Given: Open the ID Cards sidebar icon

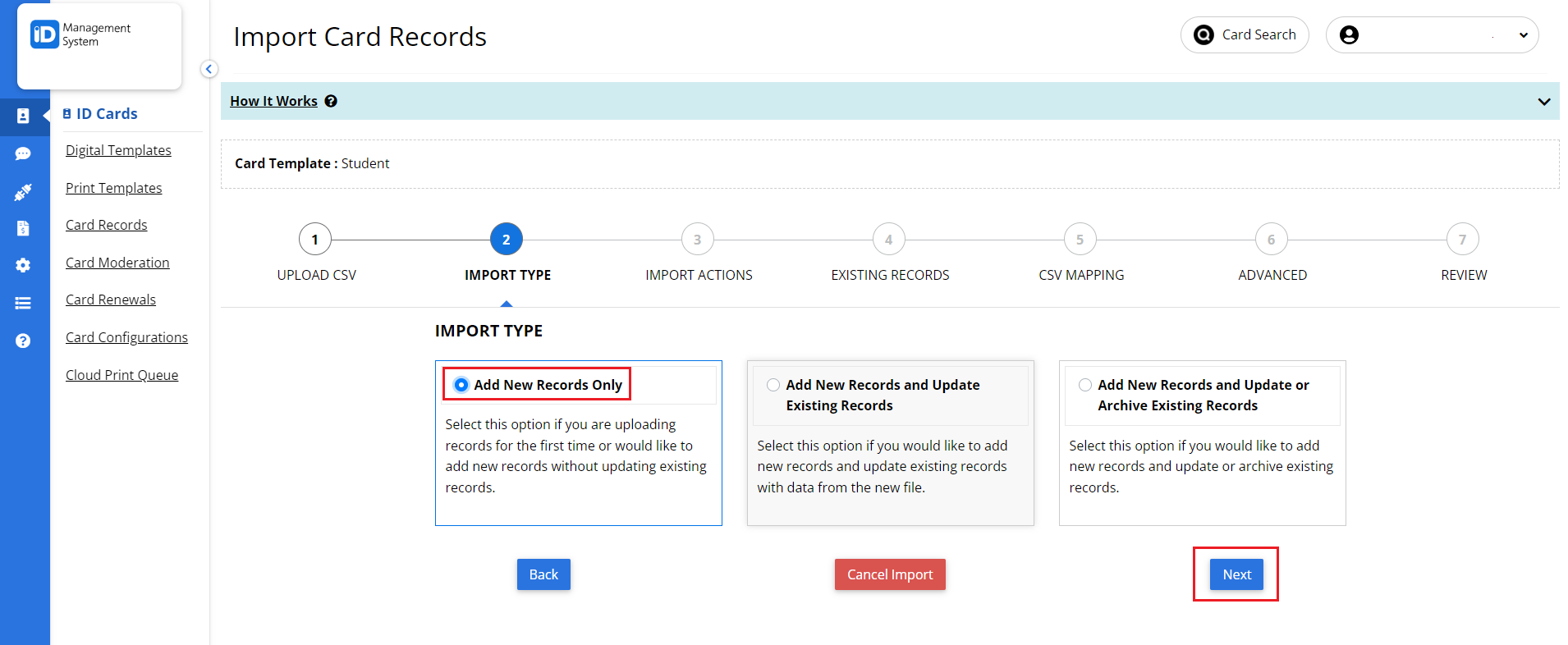Looking at the screenshot, I should (23, 117).
